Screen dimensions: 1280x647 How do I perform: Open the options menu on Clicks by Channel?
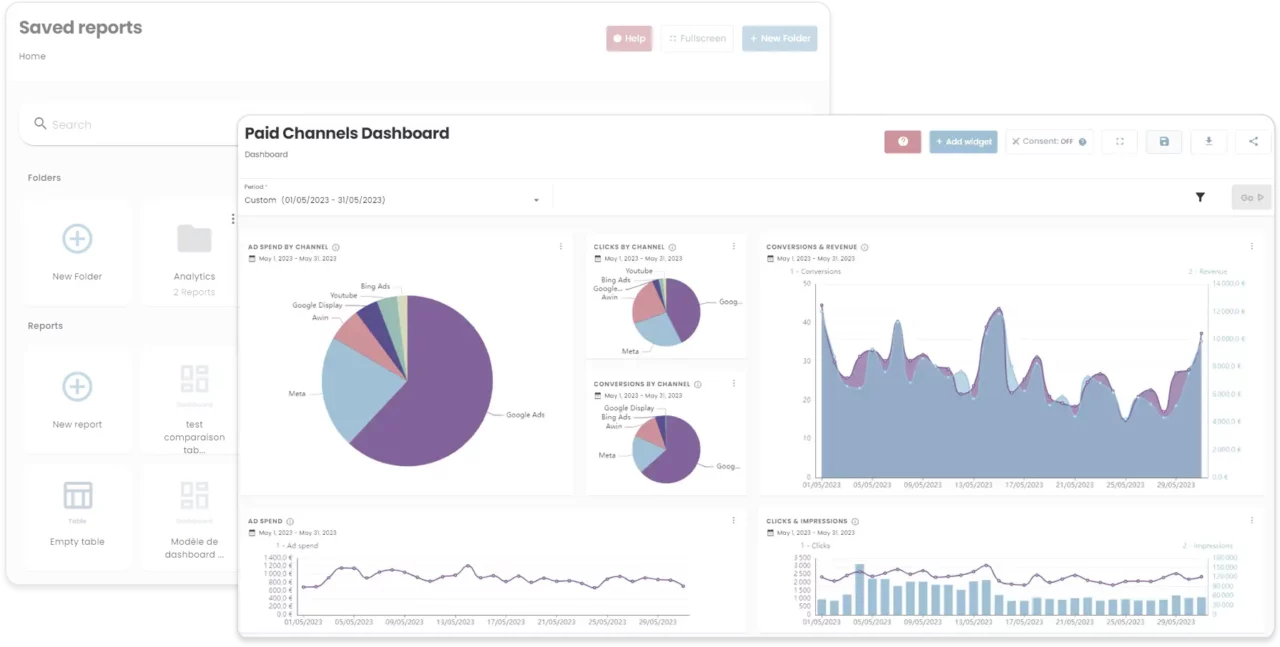point(733,246)
